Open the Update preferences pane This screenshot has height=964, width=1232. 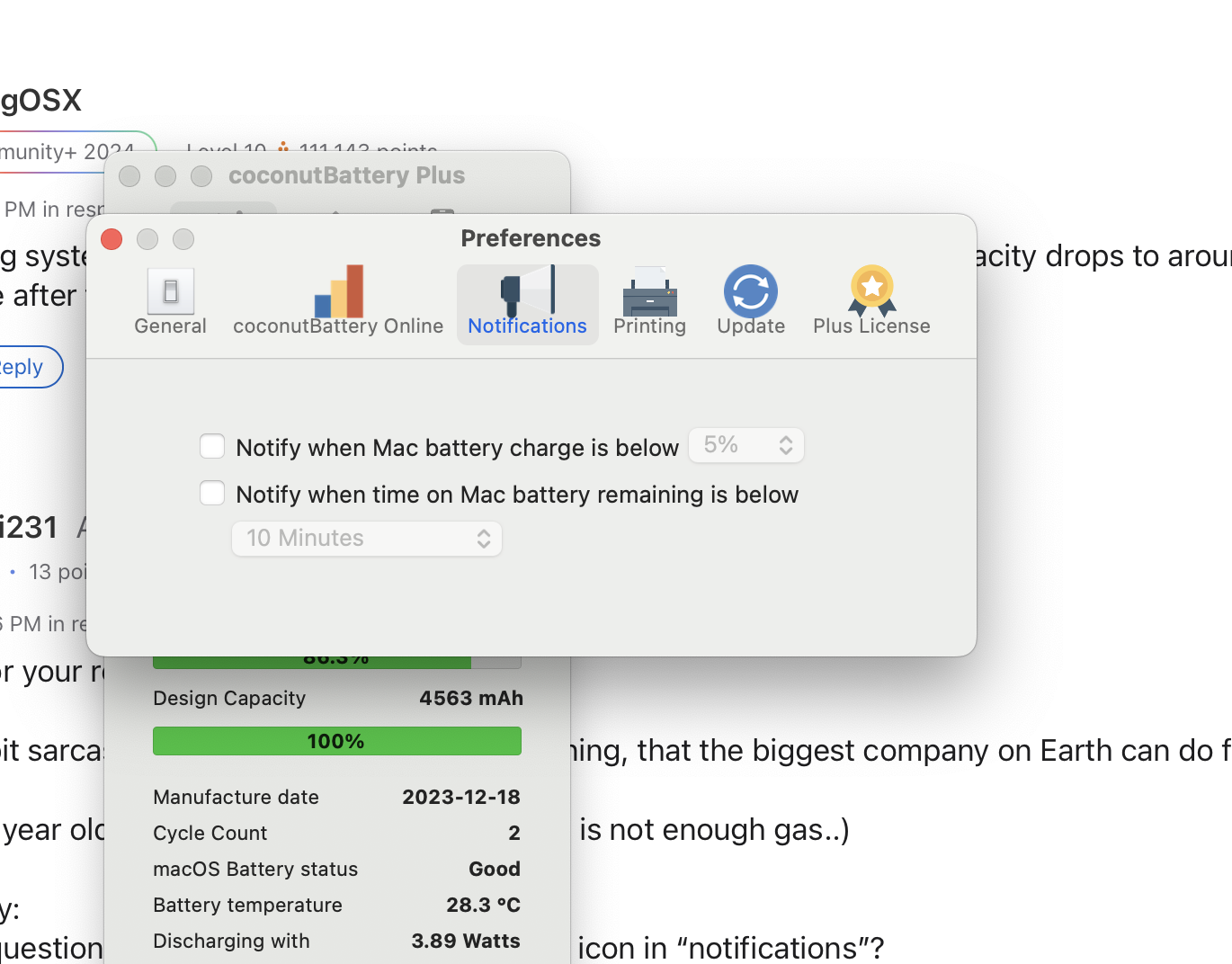(751, 302)
